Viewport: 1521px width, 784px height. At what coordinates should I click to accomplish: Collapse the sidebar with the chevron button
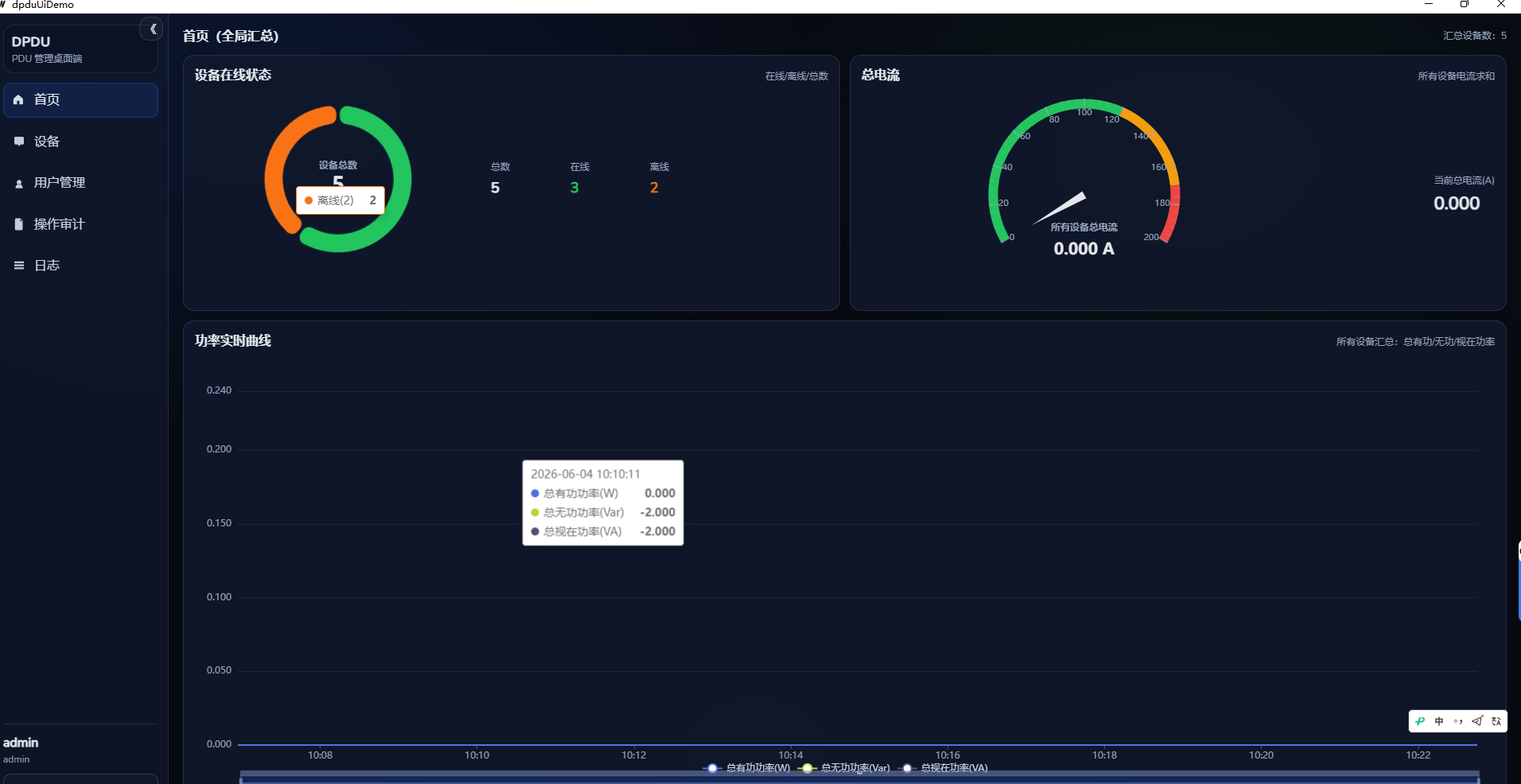coord(152,29)
